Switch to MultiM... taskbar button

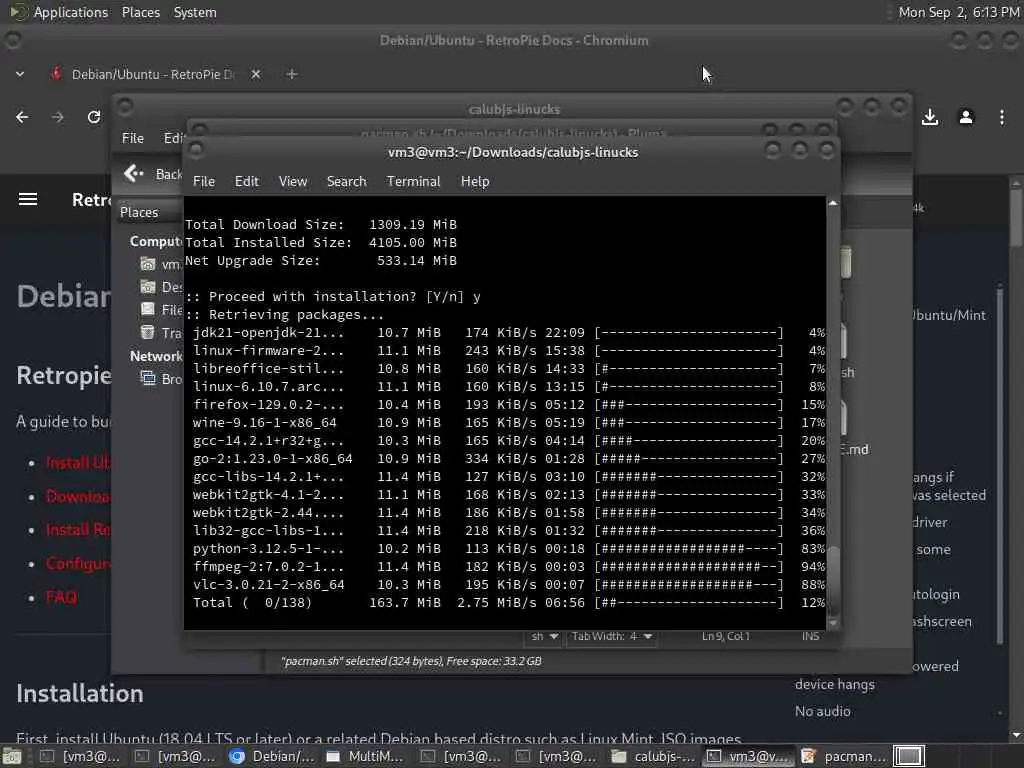[367, 757]
